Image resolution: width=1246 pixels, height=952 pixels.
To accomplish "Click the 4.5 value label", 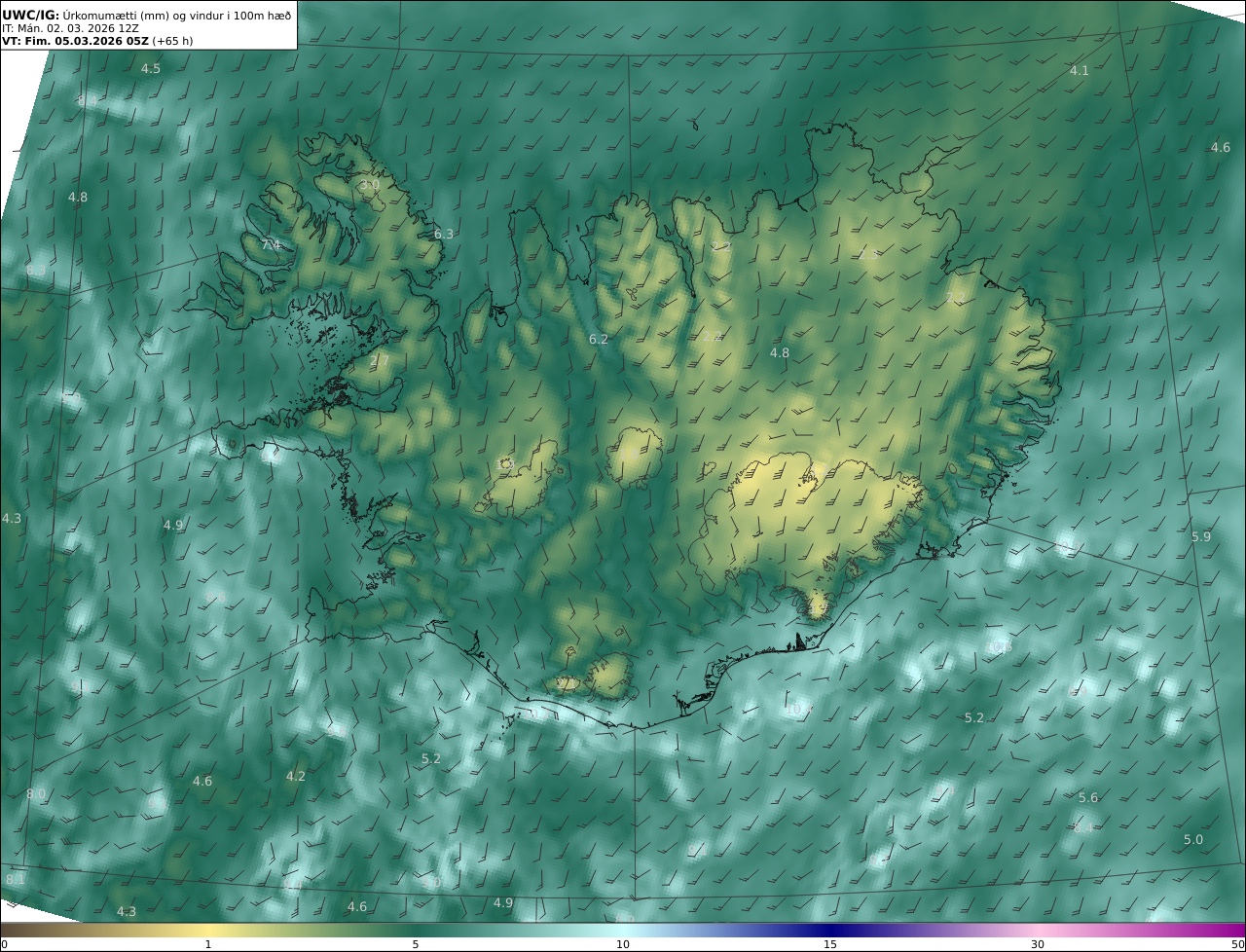I will click(x=151, y=68).
